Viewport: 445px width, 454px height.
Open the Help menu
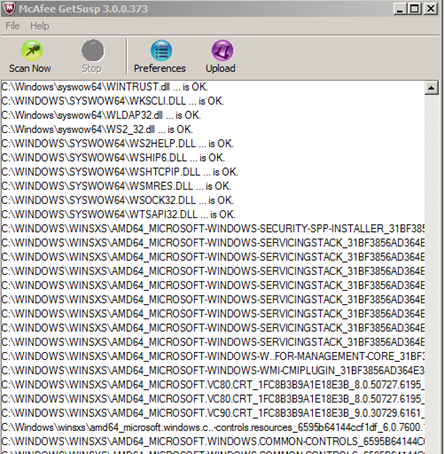pyautogui.click(x=40, y=26)
